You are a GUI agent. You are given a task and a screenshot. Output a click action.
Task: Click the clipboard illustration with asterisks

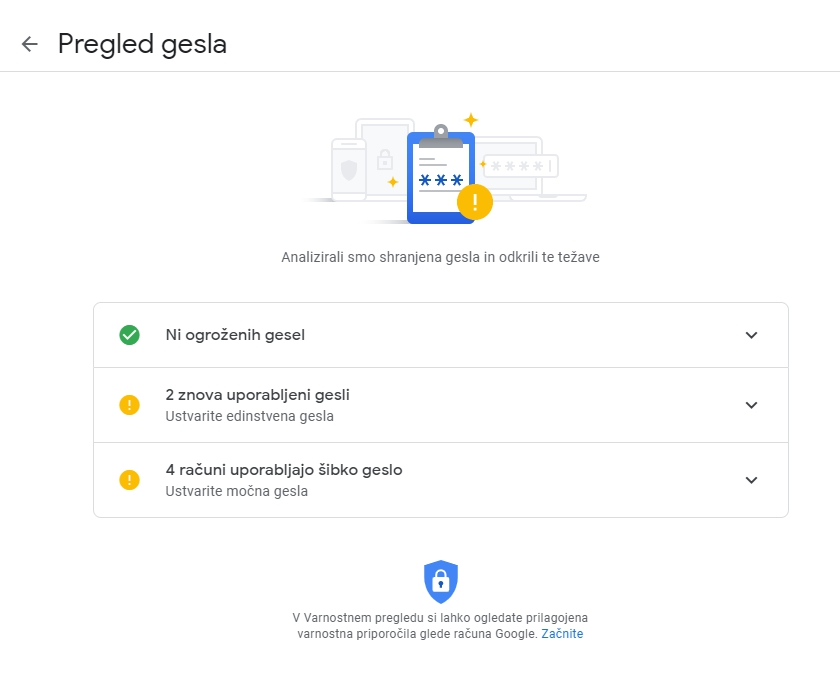439,178
